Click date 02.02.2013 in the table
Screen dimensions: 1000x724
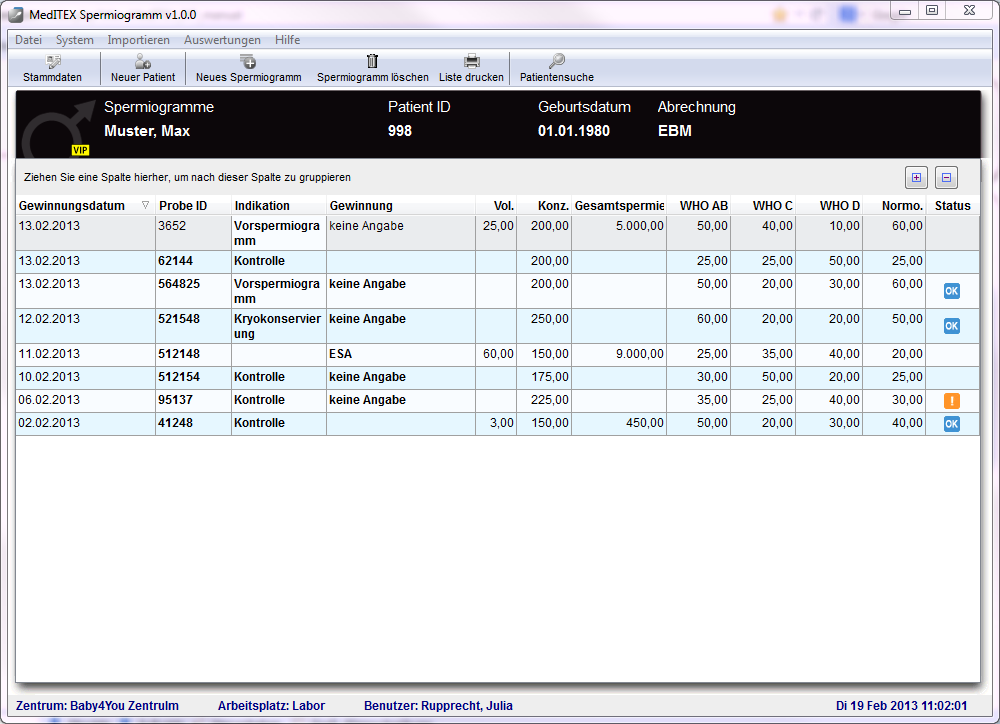(x=49, y=423)
